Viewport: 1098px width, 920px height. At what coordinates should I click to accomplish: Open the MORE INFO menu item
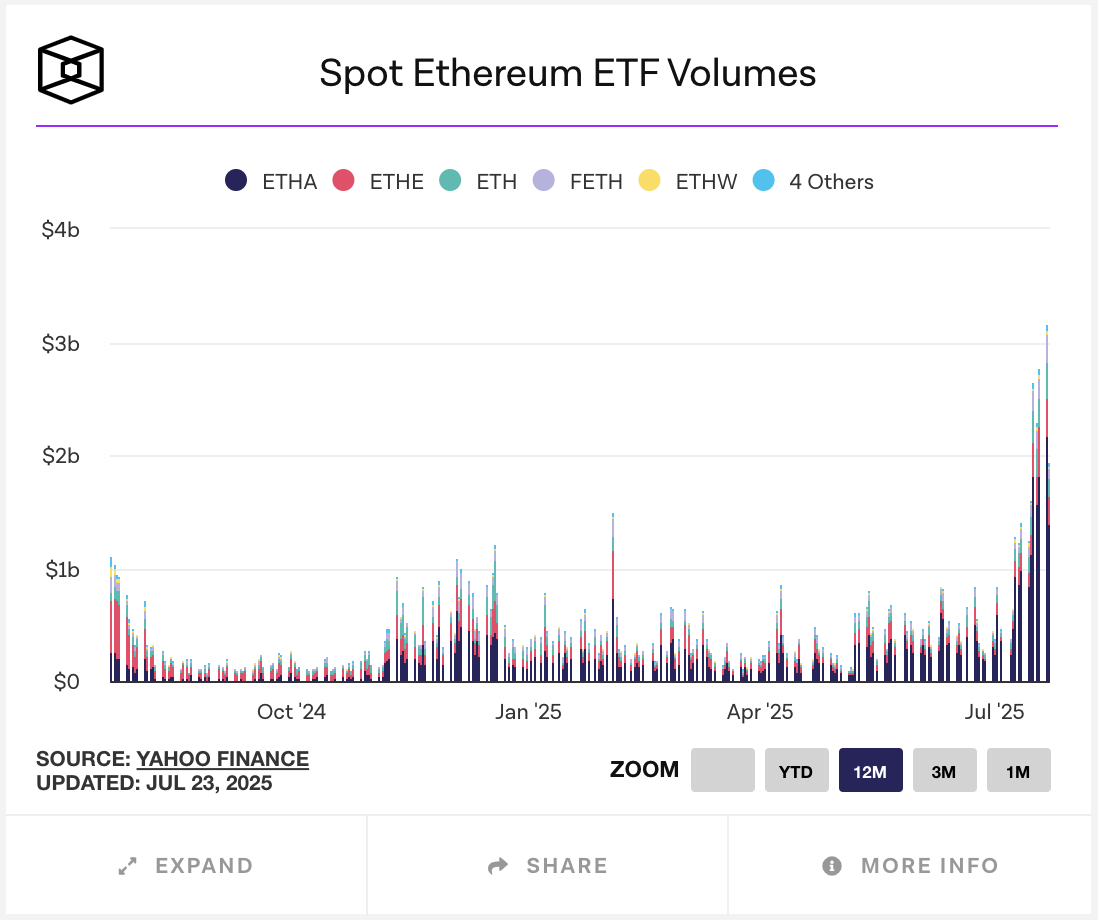tap(910, 866)
